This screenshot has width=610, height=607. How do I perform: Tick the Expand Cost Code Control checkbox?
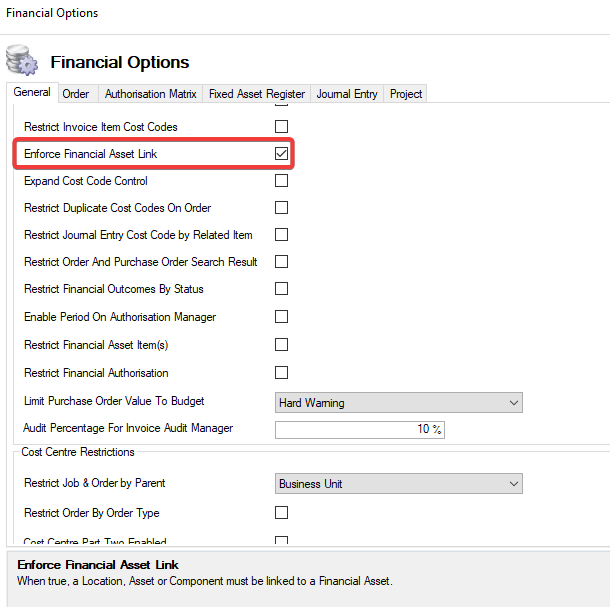pos(281,181)
